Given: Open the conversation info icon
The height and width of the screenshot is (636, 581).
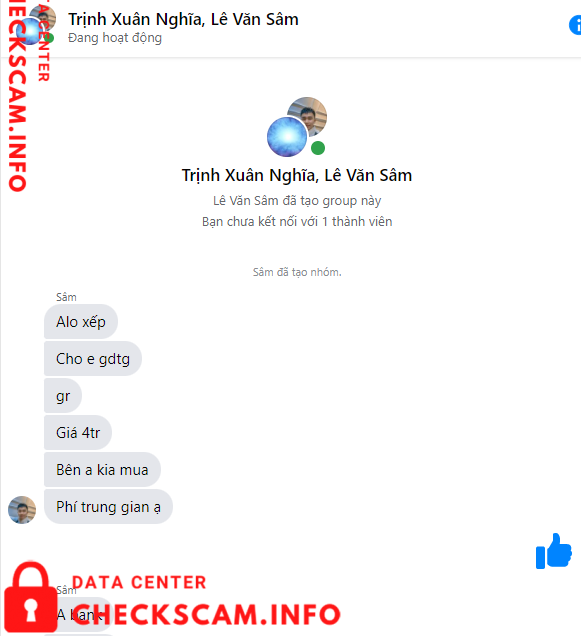Looking at the screenshot, I should [x=575, y=25].
